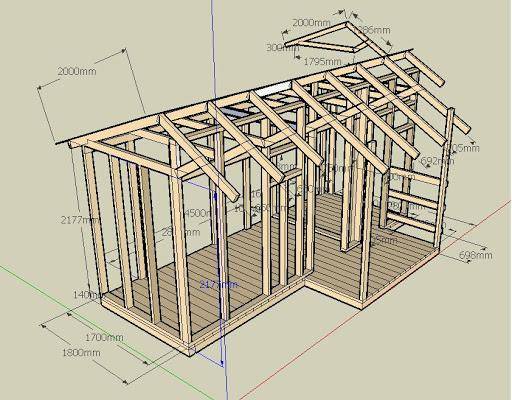Screen dimensions: 512x400
Task: Select the 366mm dimension label
Action: [373, 30]
